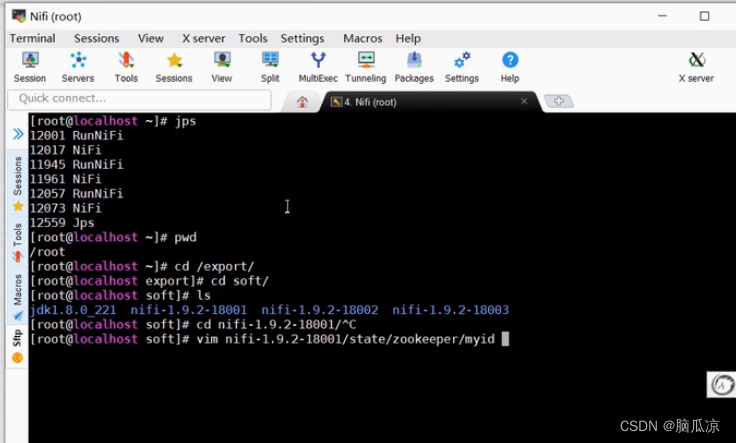Click the 12559 Jps process line
The width and height of the screenshot is (736, 443).
[62, 222]
